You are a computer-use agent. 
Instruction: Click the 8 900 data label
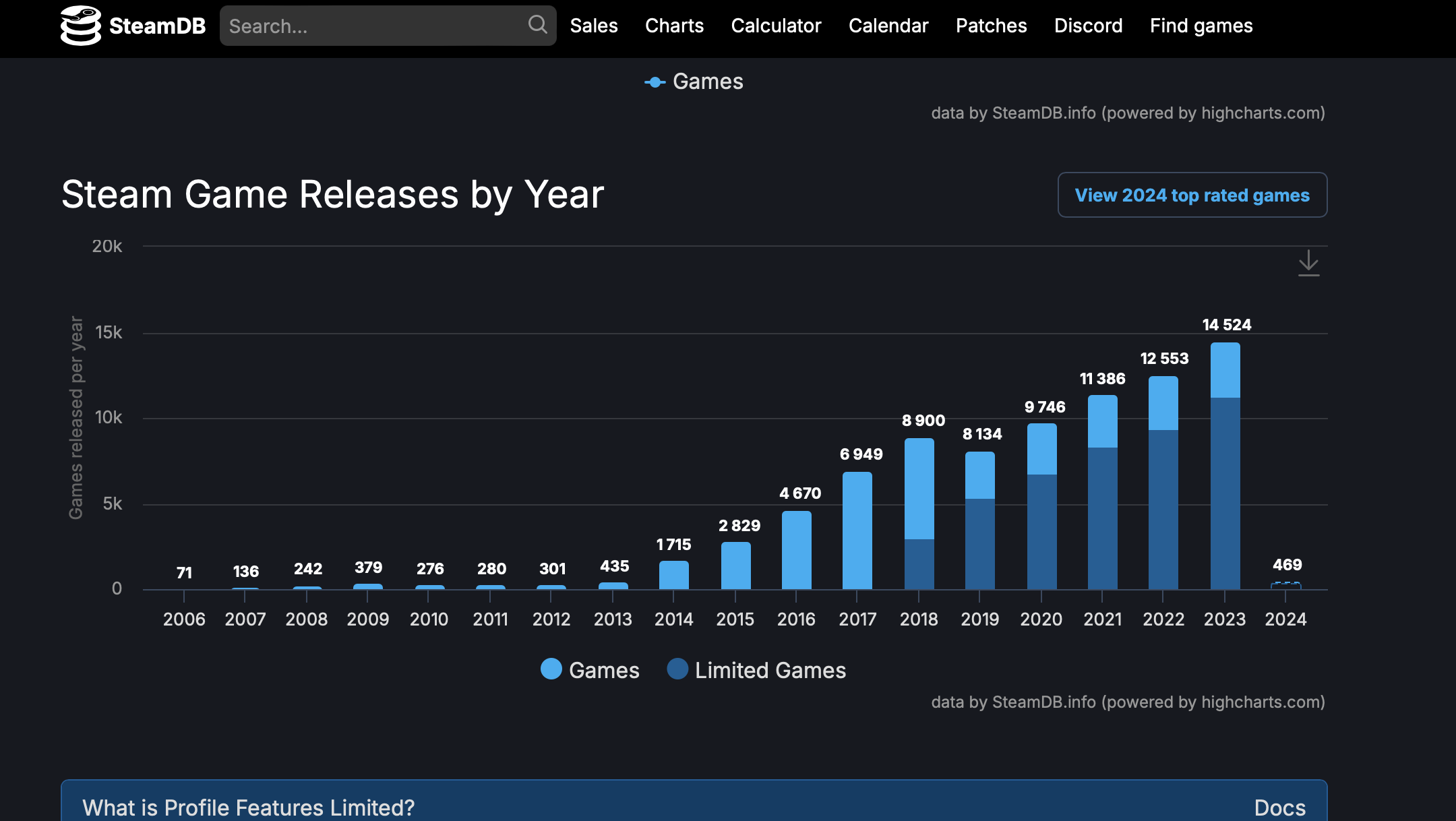923,421
